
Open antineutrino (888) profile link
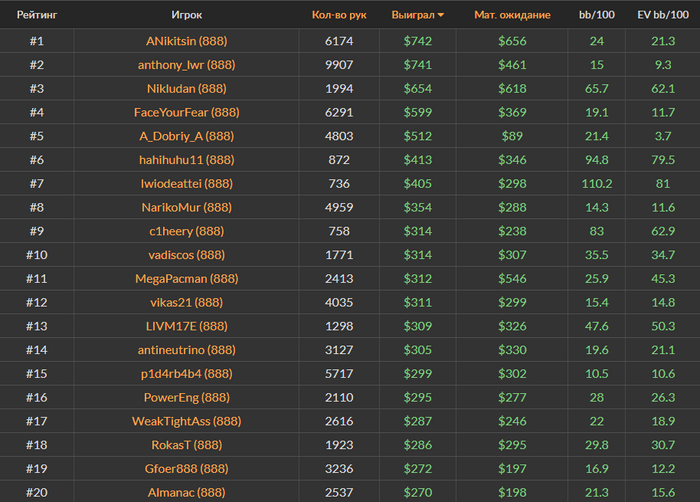point(187,350)
